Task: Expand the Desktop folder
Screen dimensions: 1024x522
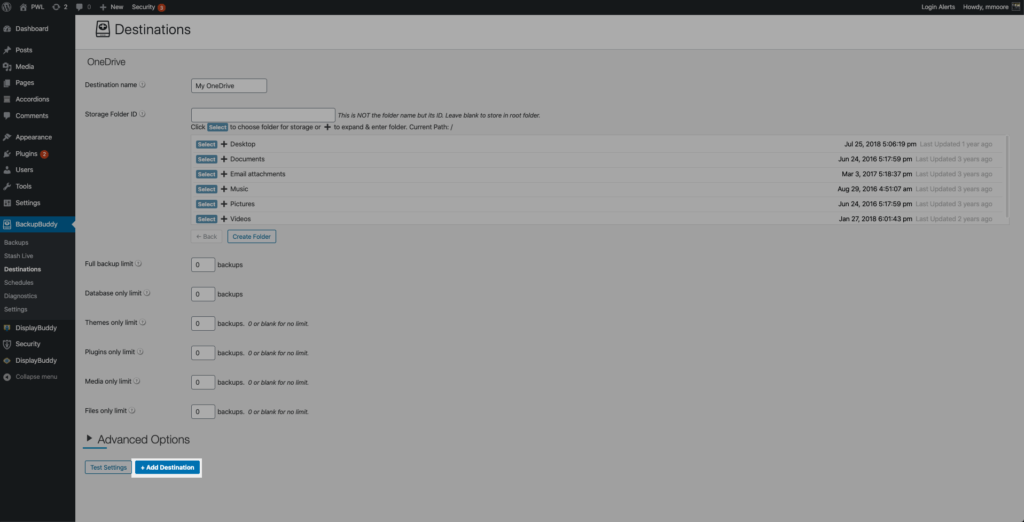Action: tap(224, 144)
